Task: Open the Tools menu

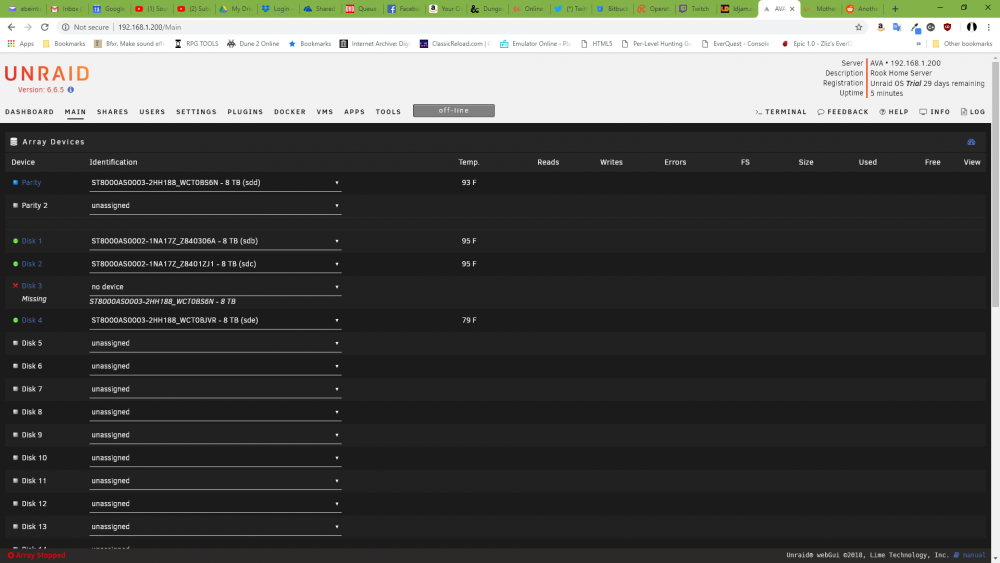Action: (388, 112)
